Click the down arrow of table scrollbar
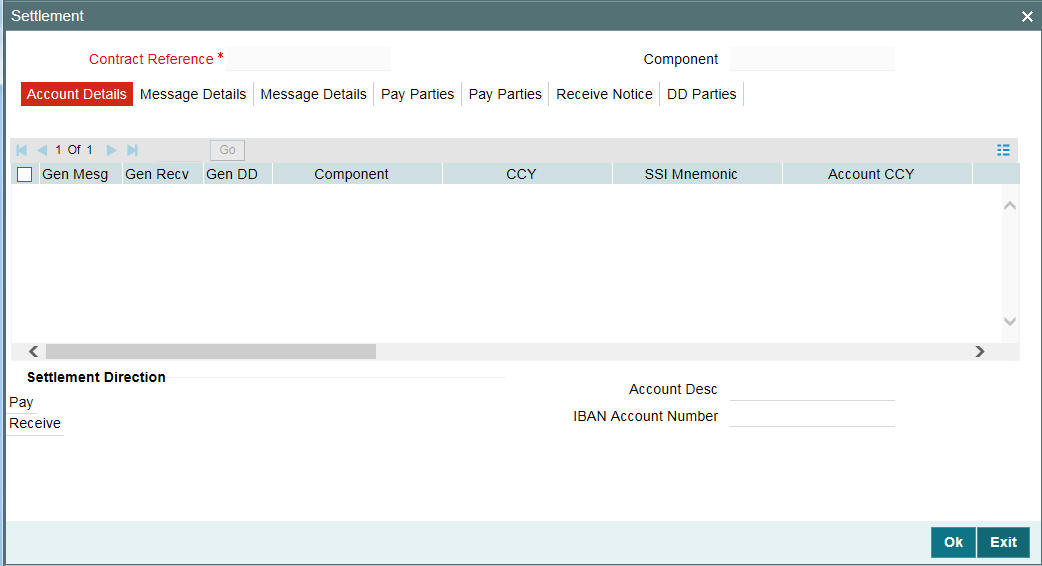 click(x=1009, y=322)
